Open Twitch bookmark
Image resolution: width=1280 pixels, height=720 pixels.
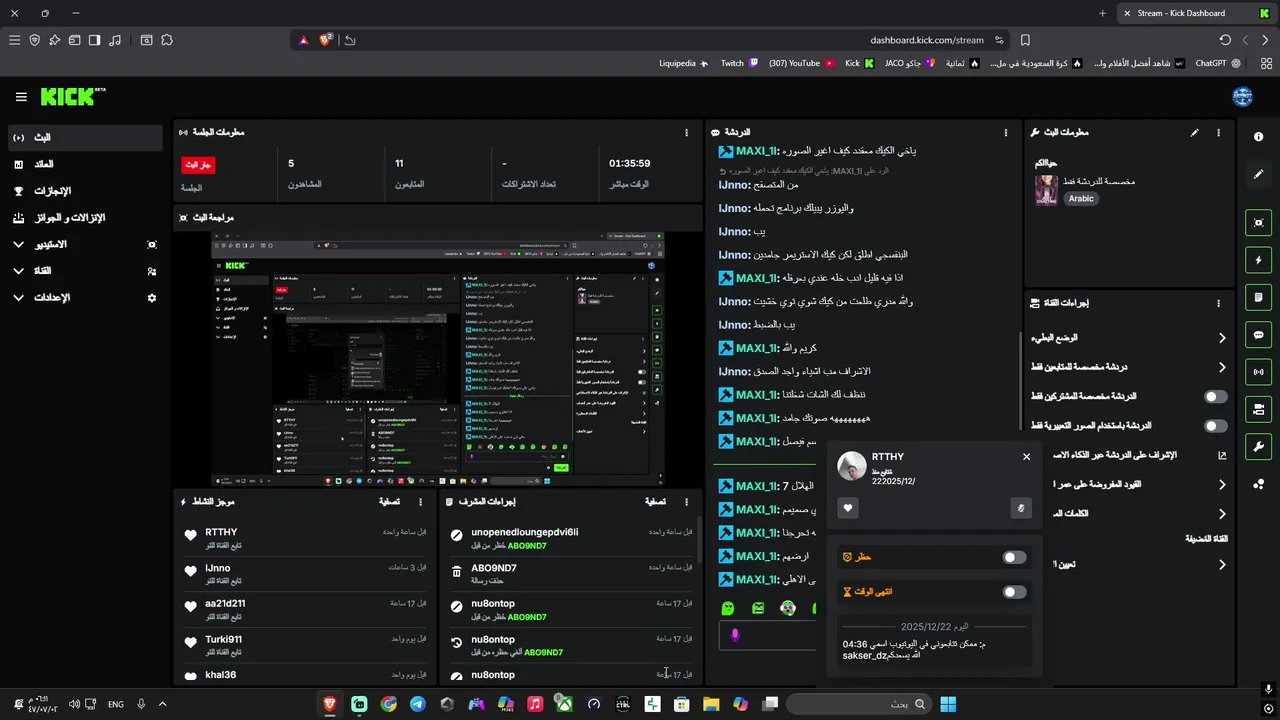(739, 63)
